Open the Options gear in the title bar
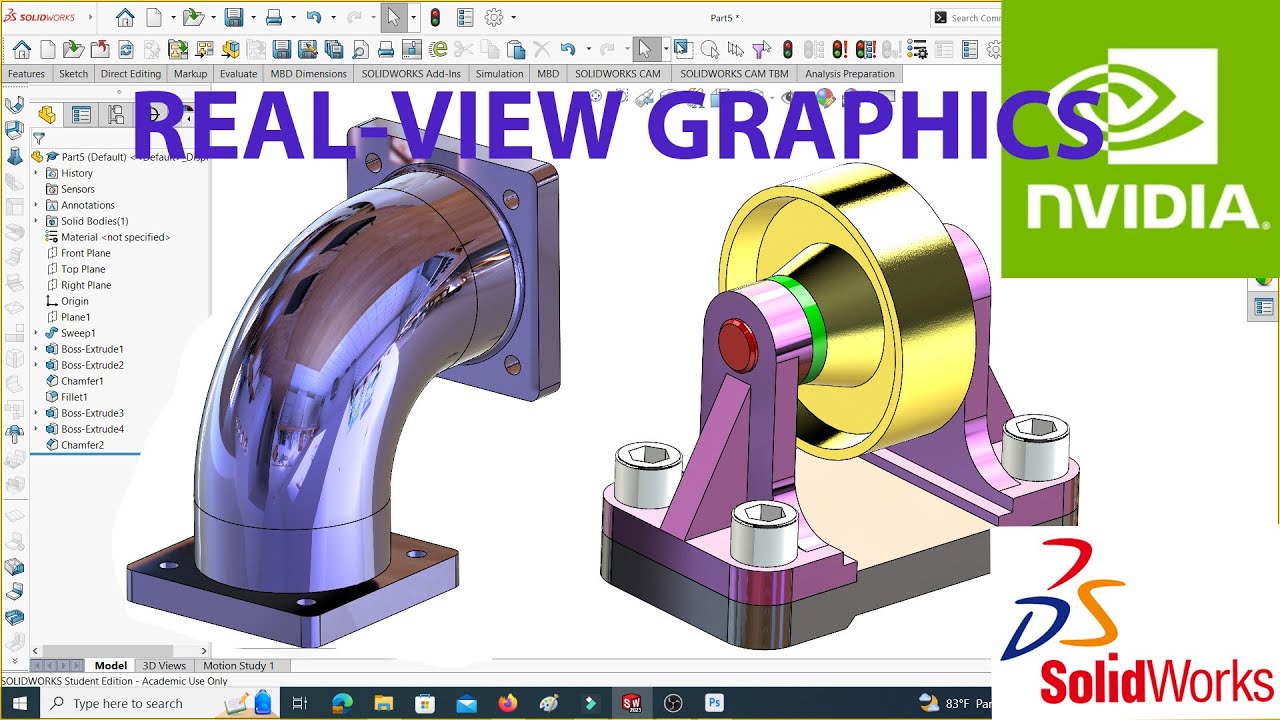This screenshot has width=1280, height=720. tap(494, 17)
